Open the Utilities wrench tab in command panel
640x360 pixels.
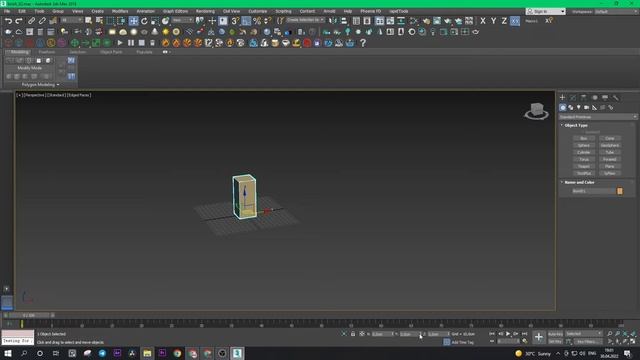[x=616, y=98]
